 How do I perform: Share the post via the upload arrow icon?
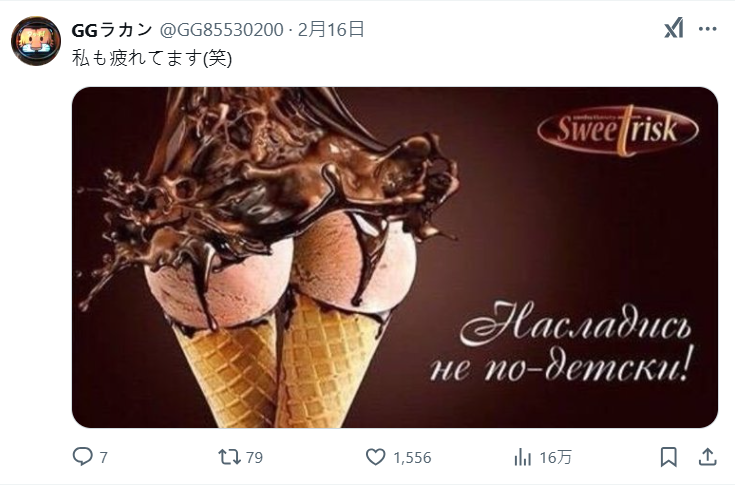pyautogui.click(x=707, y=457)
